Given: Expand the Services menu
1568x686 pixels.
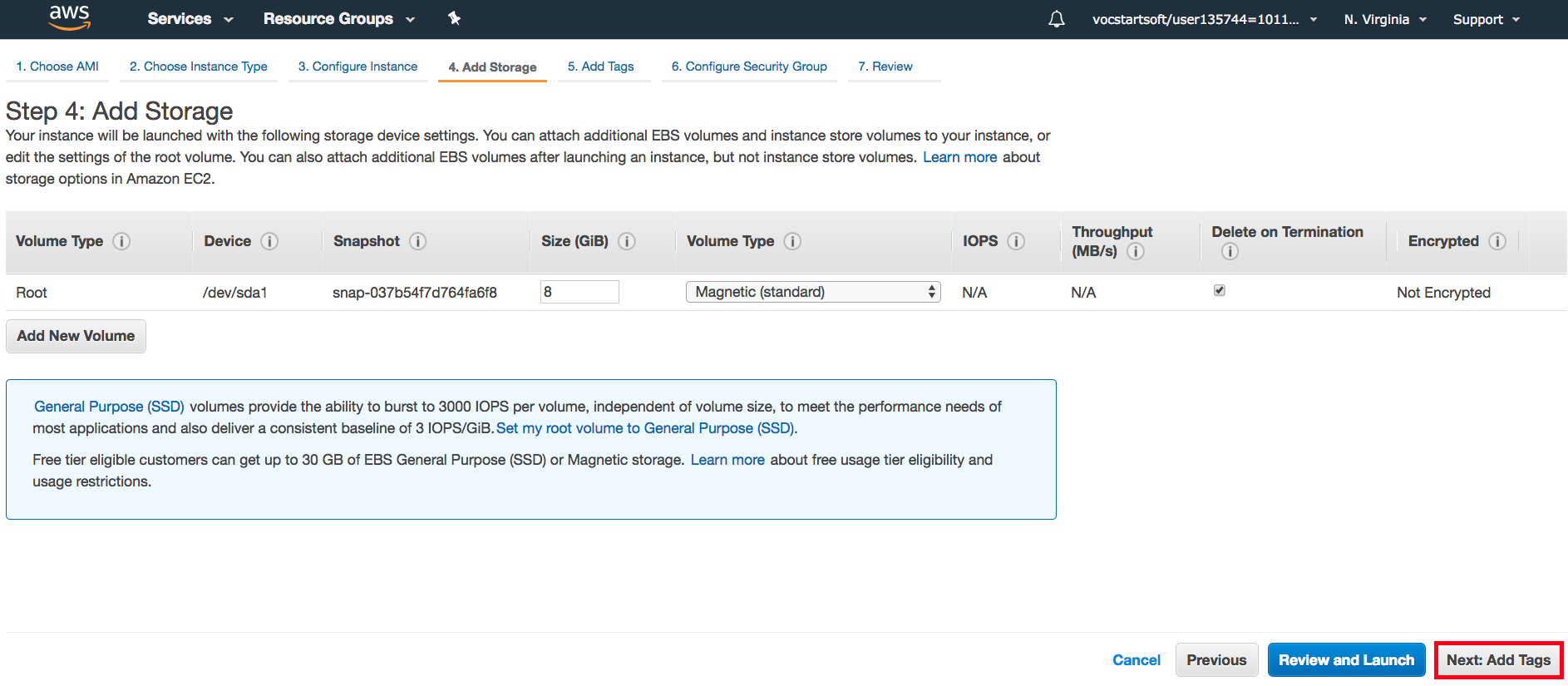Looking at the screenshot, I should [190, 19].
